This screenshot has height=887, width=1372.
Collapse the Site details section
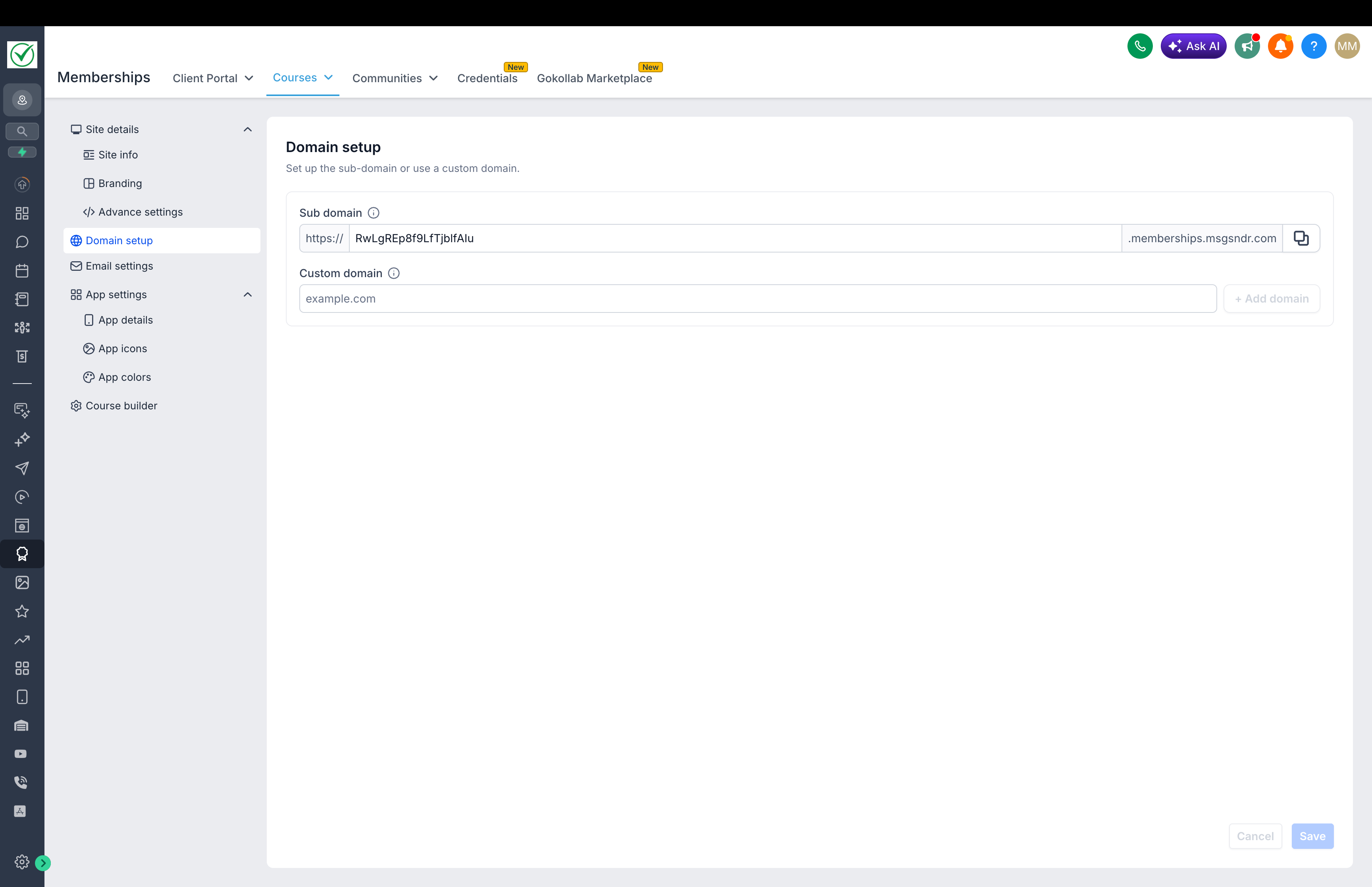coord(248,129)
